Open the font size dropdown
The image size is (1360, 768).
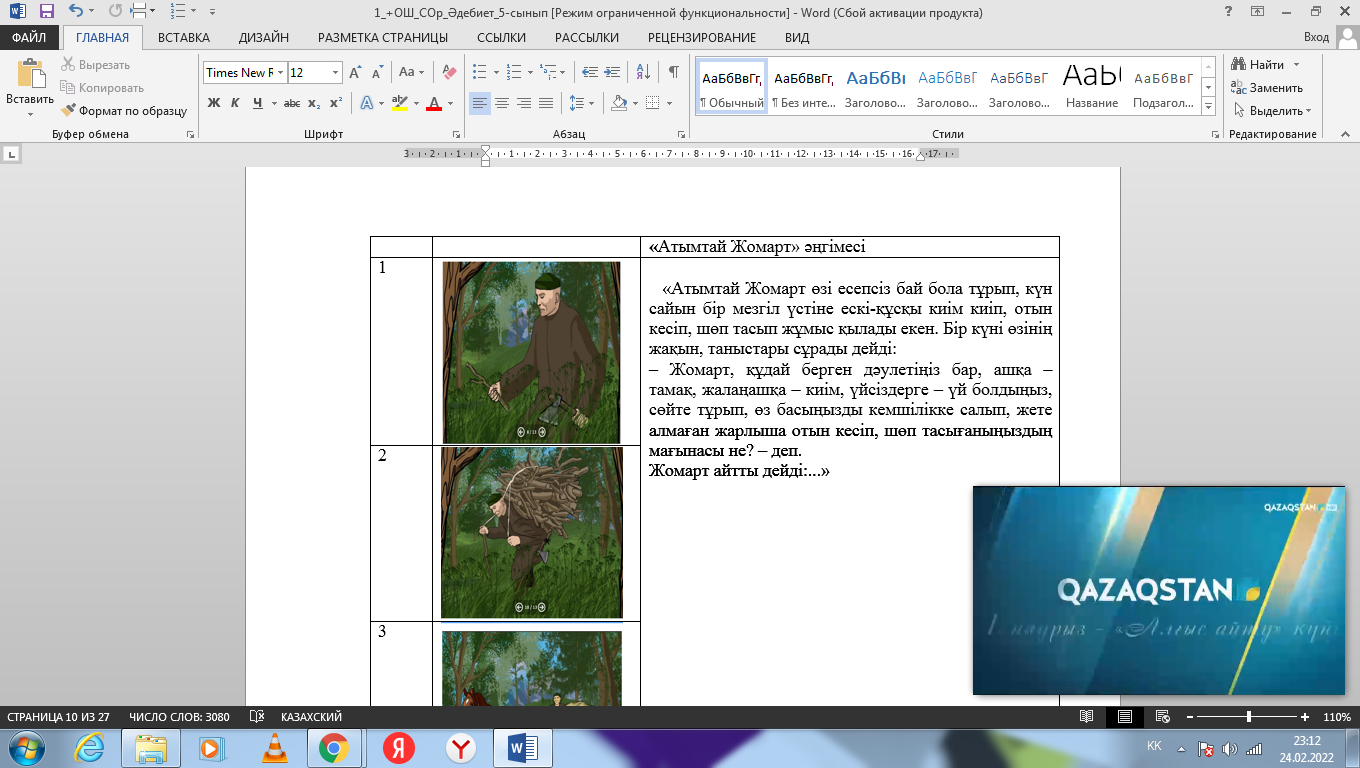click(335, 72)
